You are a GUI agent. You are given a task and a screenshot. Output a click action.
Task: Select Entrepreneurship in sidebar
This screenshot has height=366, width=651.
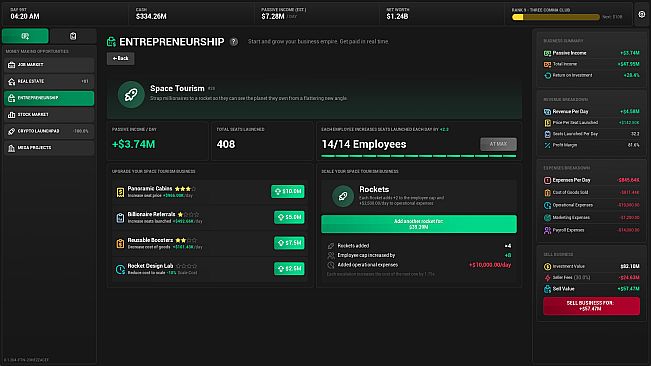(49, 98)
